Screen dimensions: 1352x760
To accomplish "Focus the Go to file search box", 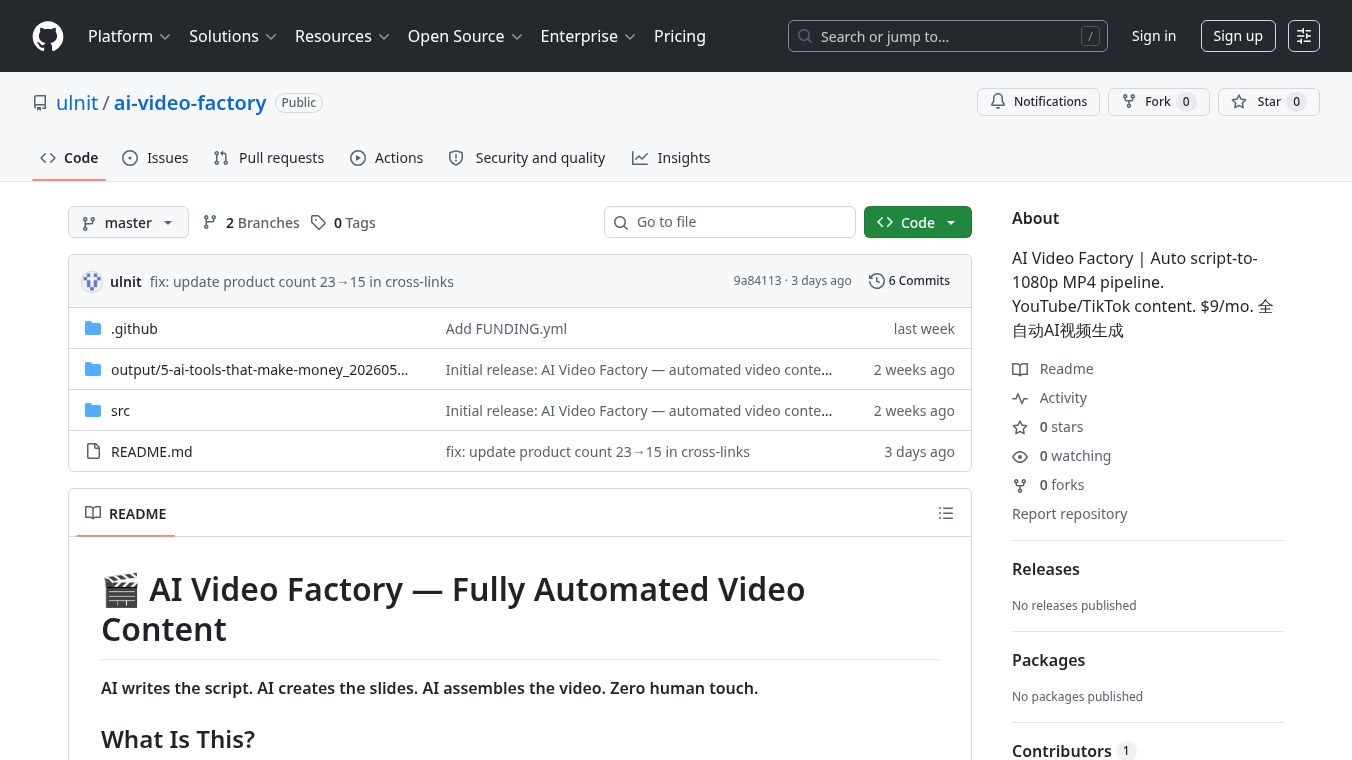I will 730,222.
